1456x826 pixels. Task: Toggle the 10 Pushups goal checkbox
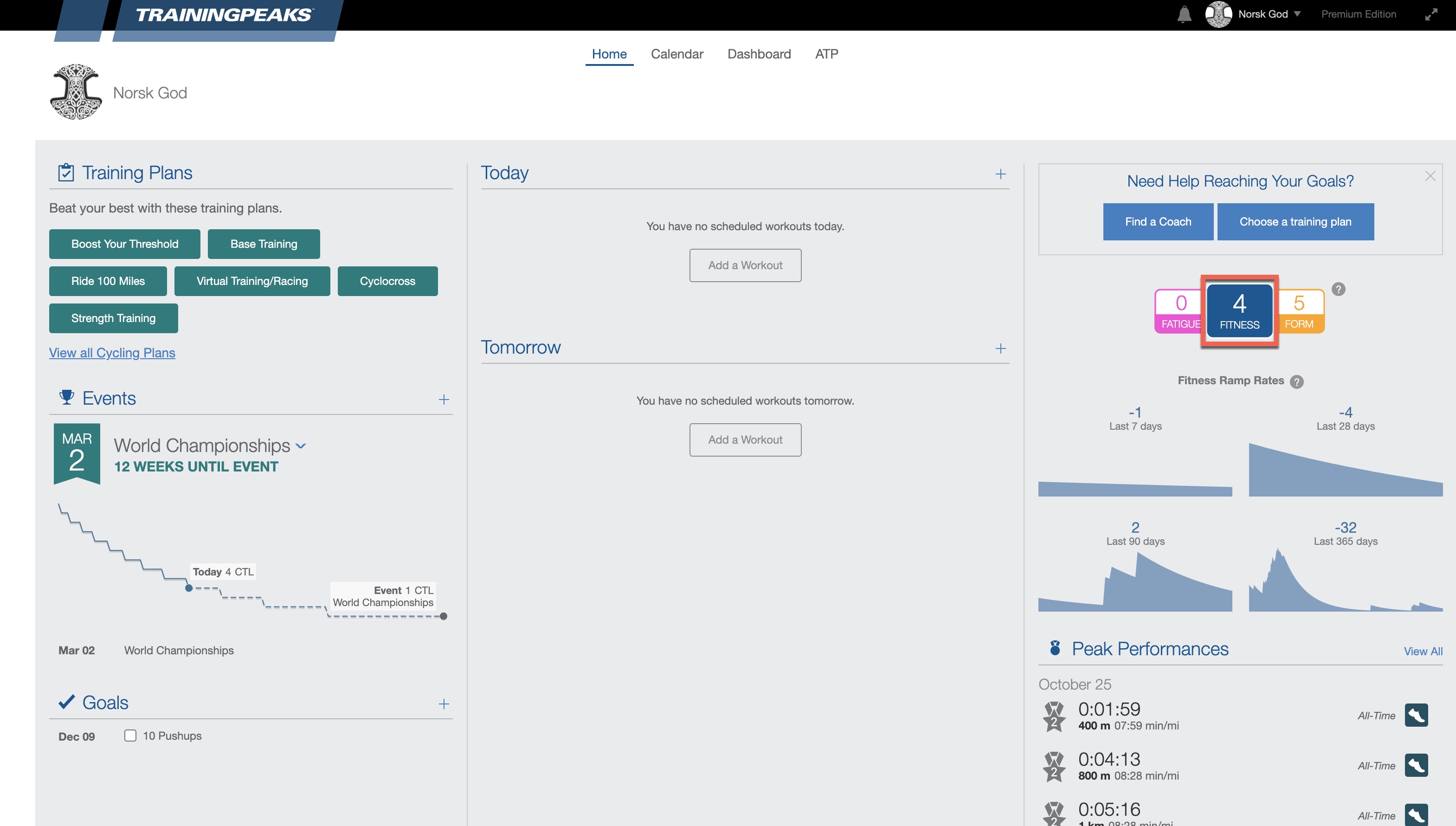click(x=130, y=736)
